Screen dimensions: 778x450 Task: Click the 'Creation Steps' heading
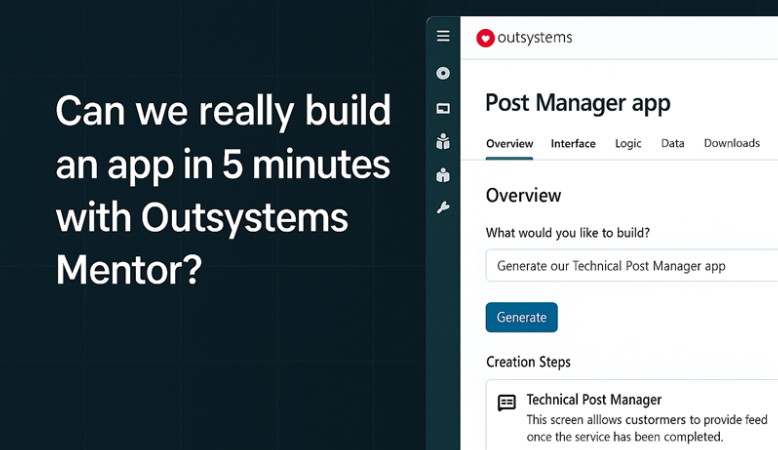click(x=528, y=362)
